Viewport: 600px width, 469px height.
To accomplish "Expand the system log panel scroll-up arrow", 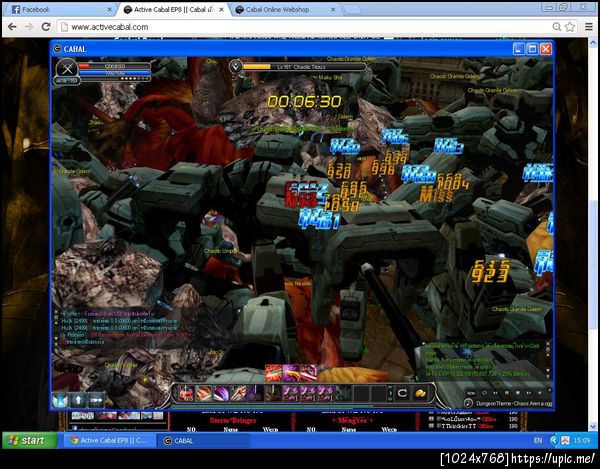I will click(548, 344).
